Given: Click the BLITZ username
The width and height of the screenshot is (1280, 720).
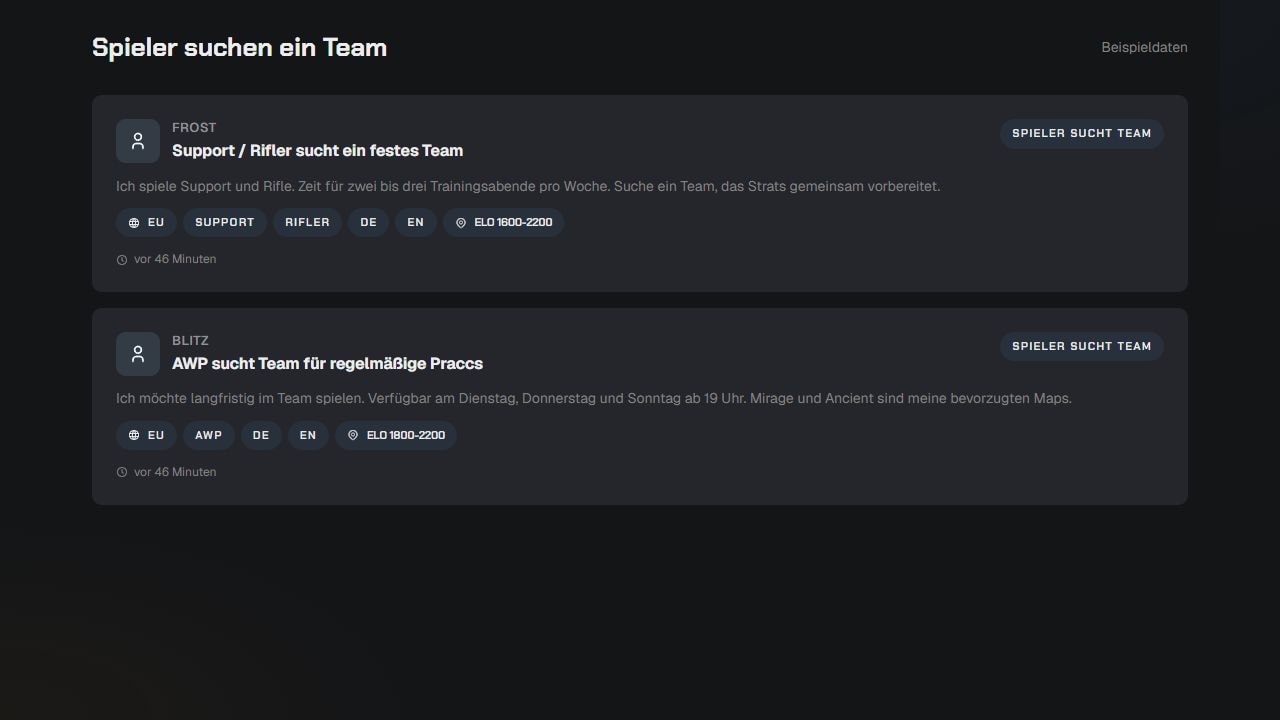Looking at the screenshot, I should click(190, 341).
